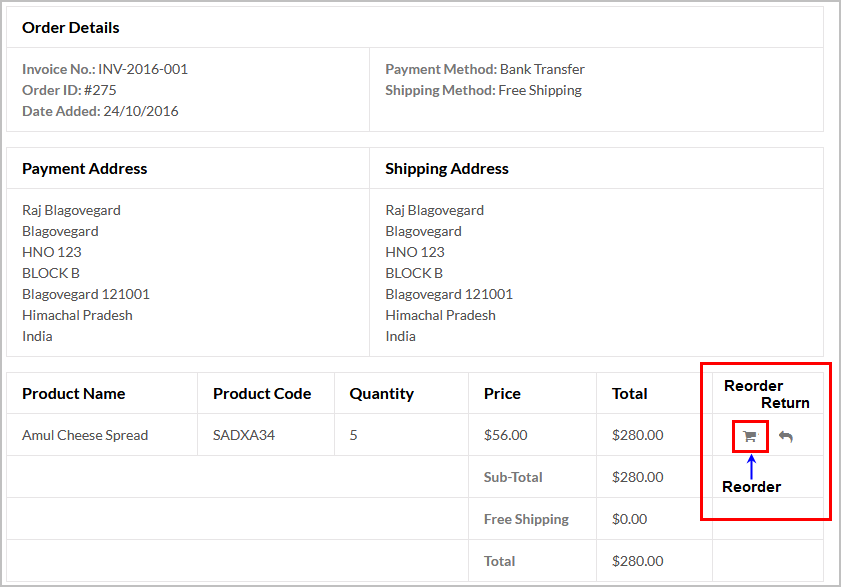This screenshot has width=841, height=587.
Task: Click the Quantity column header
Action: point(381,394)
